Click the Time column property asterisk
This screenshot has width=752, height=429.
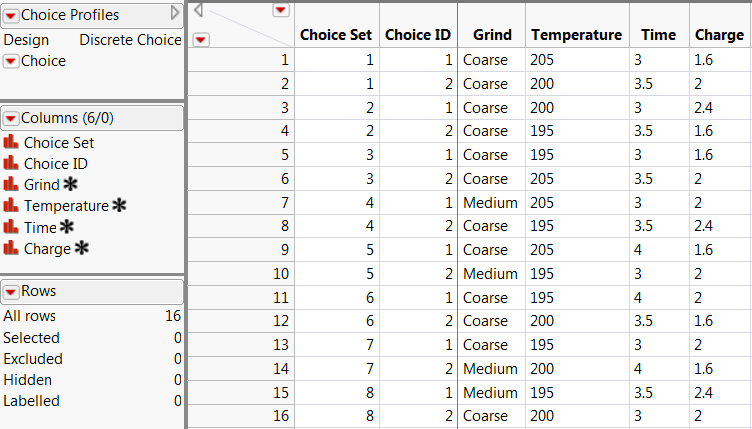click(x=67, y=227)
